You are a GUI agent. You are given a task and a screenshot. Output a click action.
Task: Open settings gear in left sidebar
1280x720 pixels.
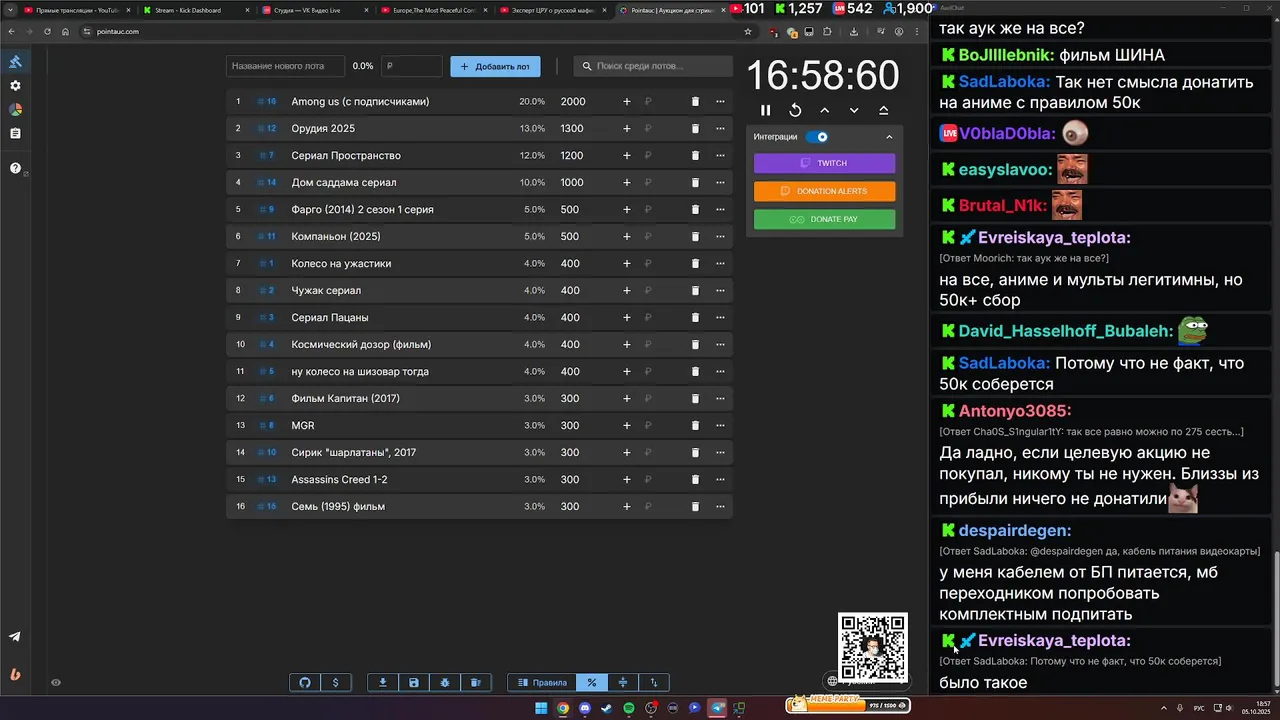click(15, 86)
